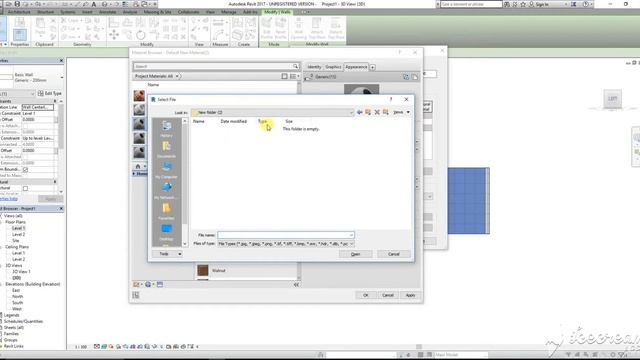Viewport: 640px width, 360px height.
Task: Click OK in Material Browser
Action: pyautogui.click(x=365, y=295)
